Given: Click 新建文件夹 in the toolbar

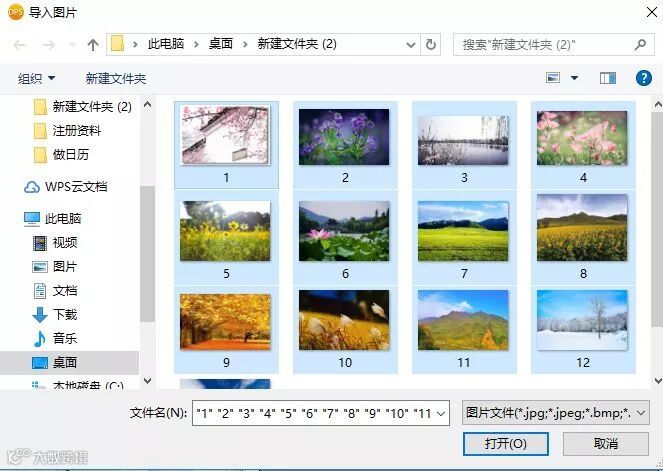Looking at the screenshot, I should tap(116, 78).
